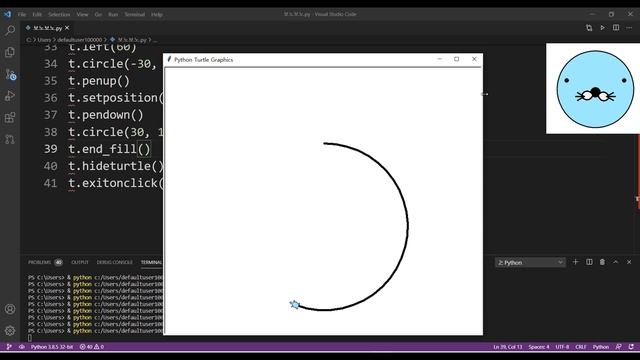The width and height of the screenshot is (640, 360).
Task: Click Python 3.8.5 32-bit interpreter selector
Action: [52, 347]
